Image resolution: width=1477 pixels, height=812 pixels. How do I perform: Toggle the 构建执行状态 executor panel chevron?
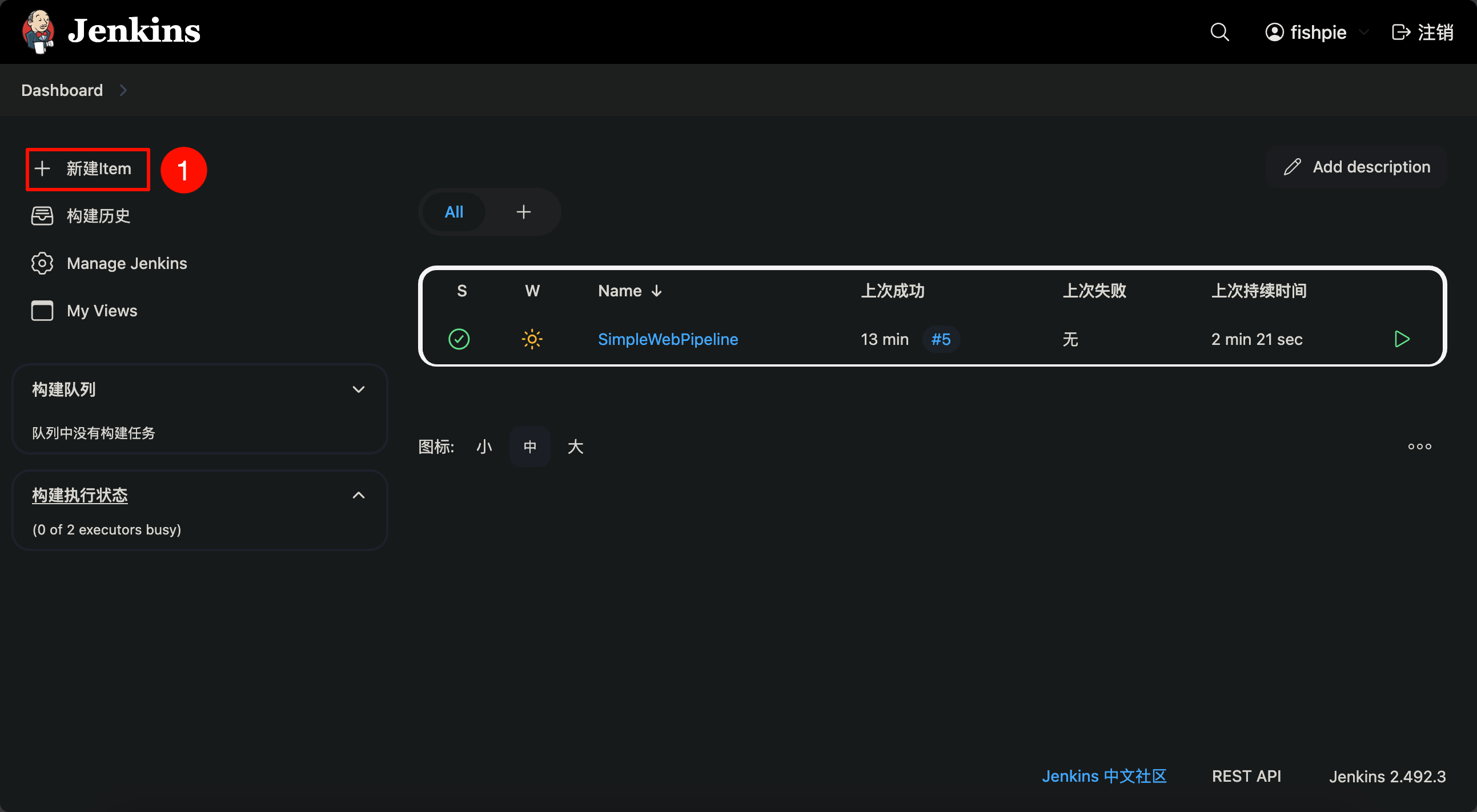358,495
